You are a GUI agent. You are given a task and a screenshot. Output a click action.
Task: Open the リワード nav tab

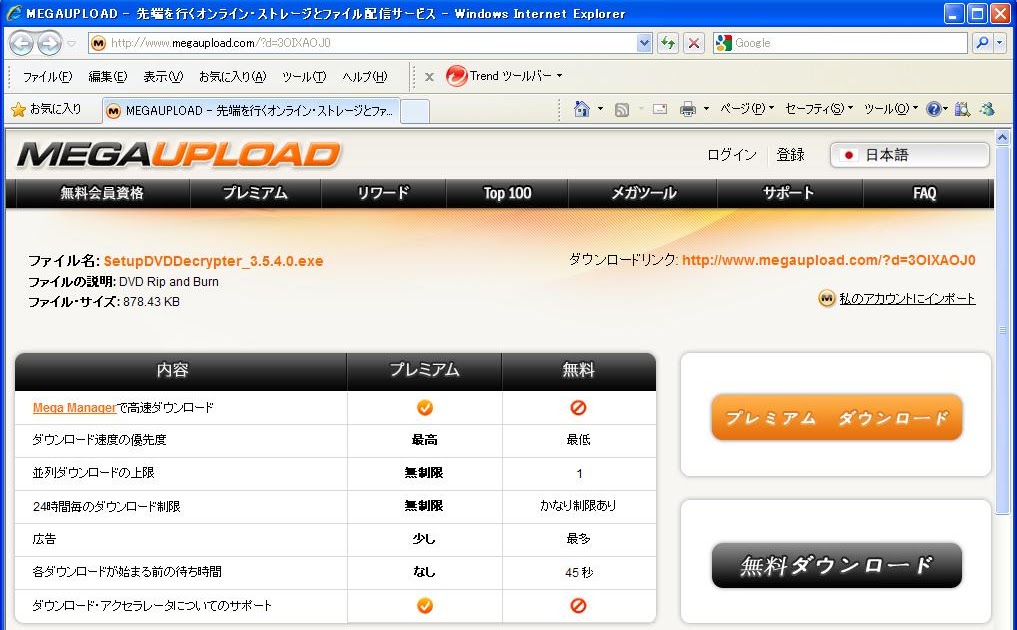[383, 193]
